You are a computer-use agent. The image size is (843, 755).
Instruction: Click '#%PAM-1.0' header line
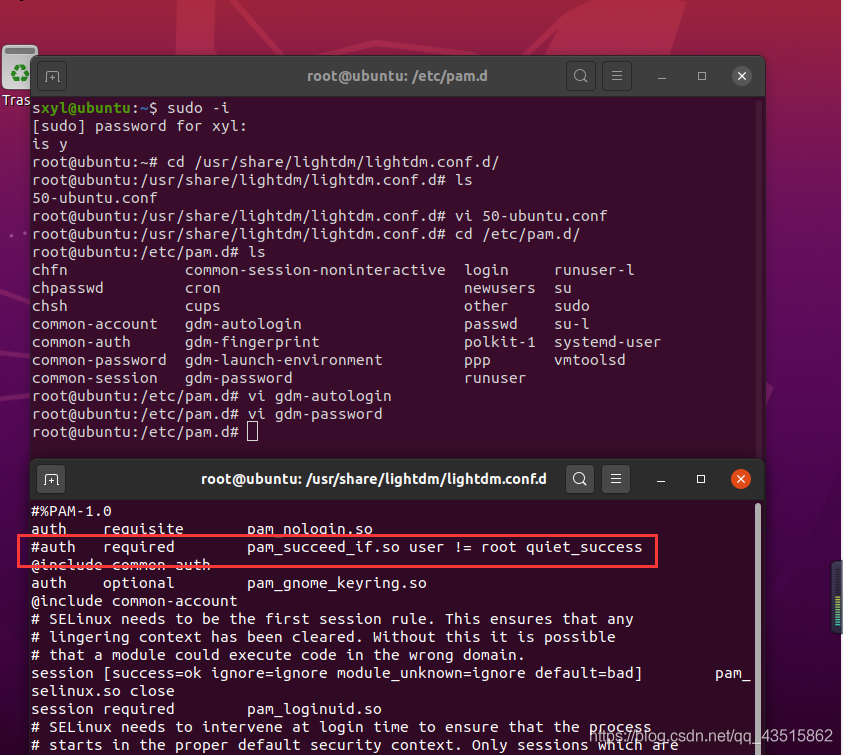click(72, 511)
